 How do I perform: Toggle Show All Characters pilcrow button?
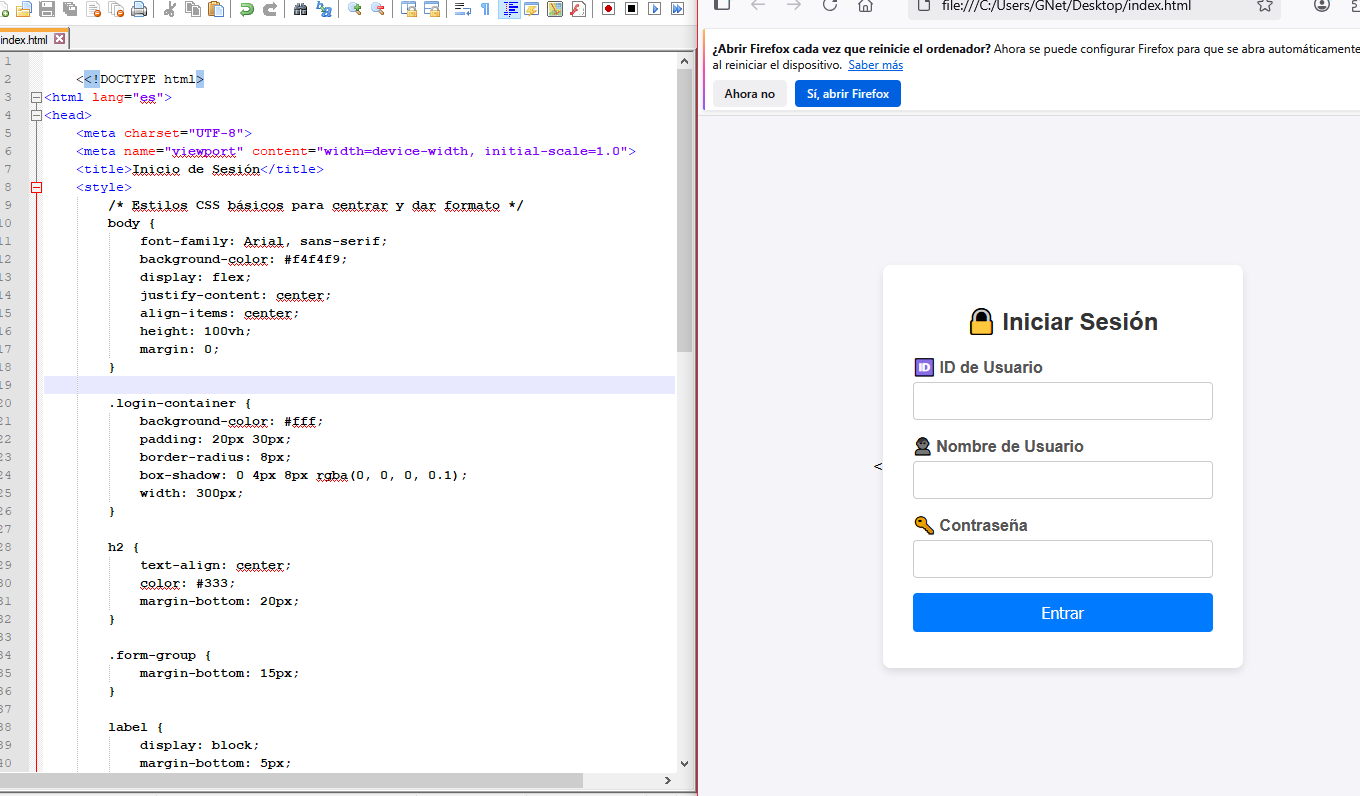tap(486, 9)
